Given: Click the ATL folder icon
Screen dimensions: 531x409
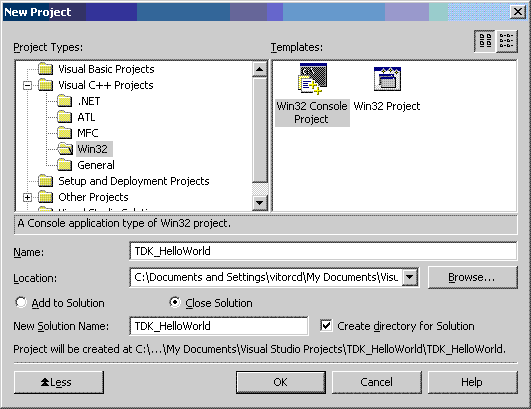Looking at the screenshot, I should click(64, 117).
